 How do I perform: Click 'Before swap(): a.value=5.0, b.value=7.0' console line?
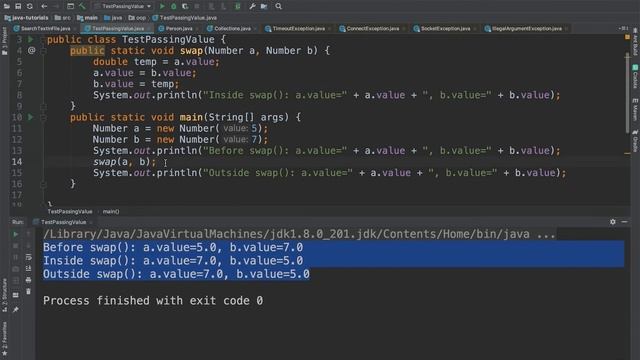[x=173, y=247]
